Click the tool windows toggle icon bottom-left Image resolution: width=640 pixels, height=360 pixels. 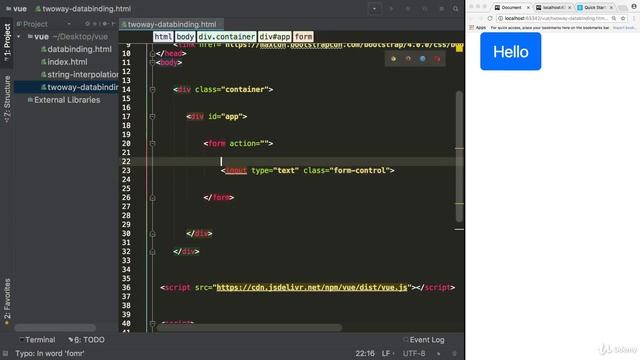(x=5, y=353)
